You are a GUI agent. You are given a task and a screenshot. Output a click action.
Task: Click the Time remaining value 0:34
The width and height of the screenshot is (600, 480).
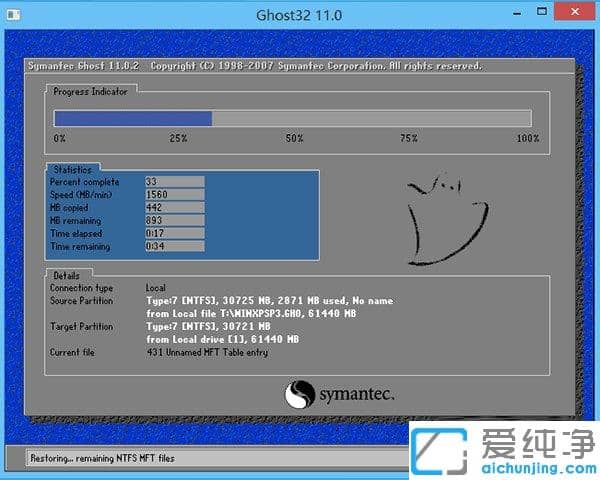coord(174,246)
